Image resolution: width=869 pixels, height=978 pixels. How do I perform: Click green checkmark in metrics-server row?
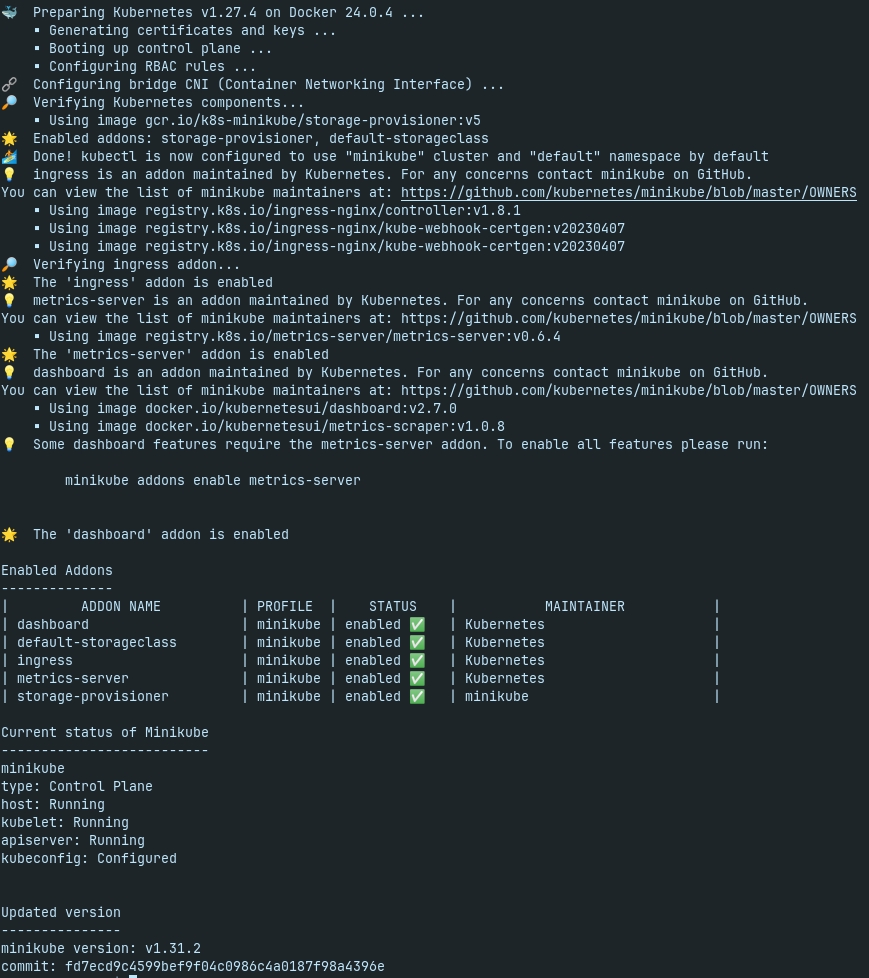[417, 679]
